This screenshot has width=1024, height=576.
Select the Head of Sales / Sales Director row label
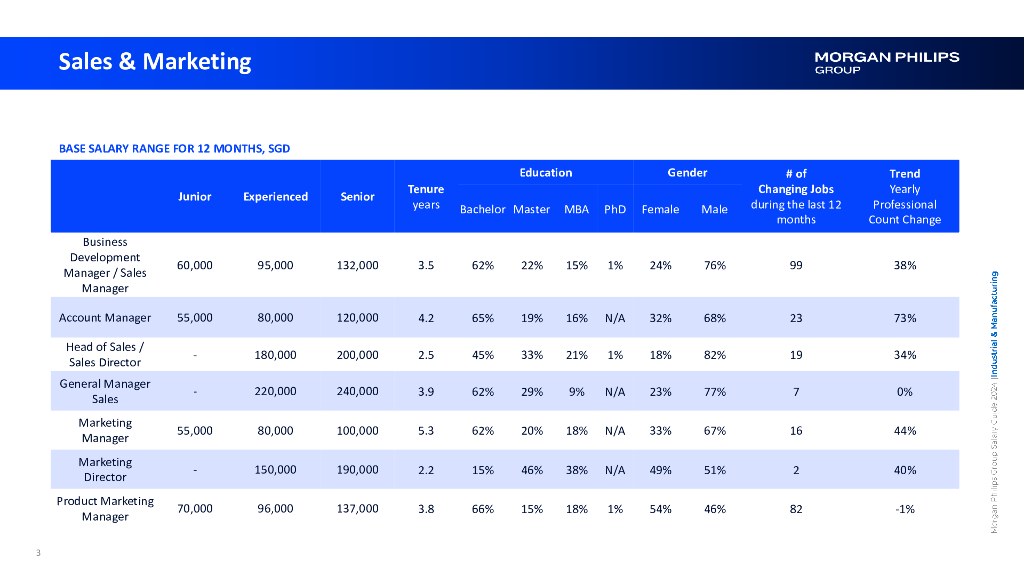(105, 355)
